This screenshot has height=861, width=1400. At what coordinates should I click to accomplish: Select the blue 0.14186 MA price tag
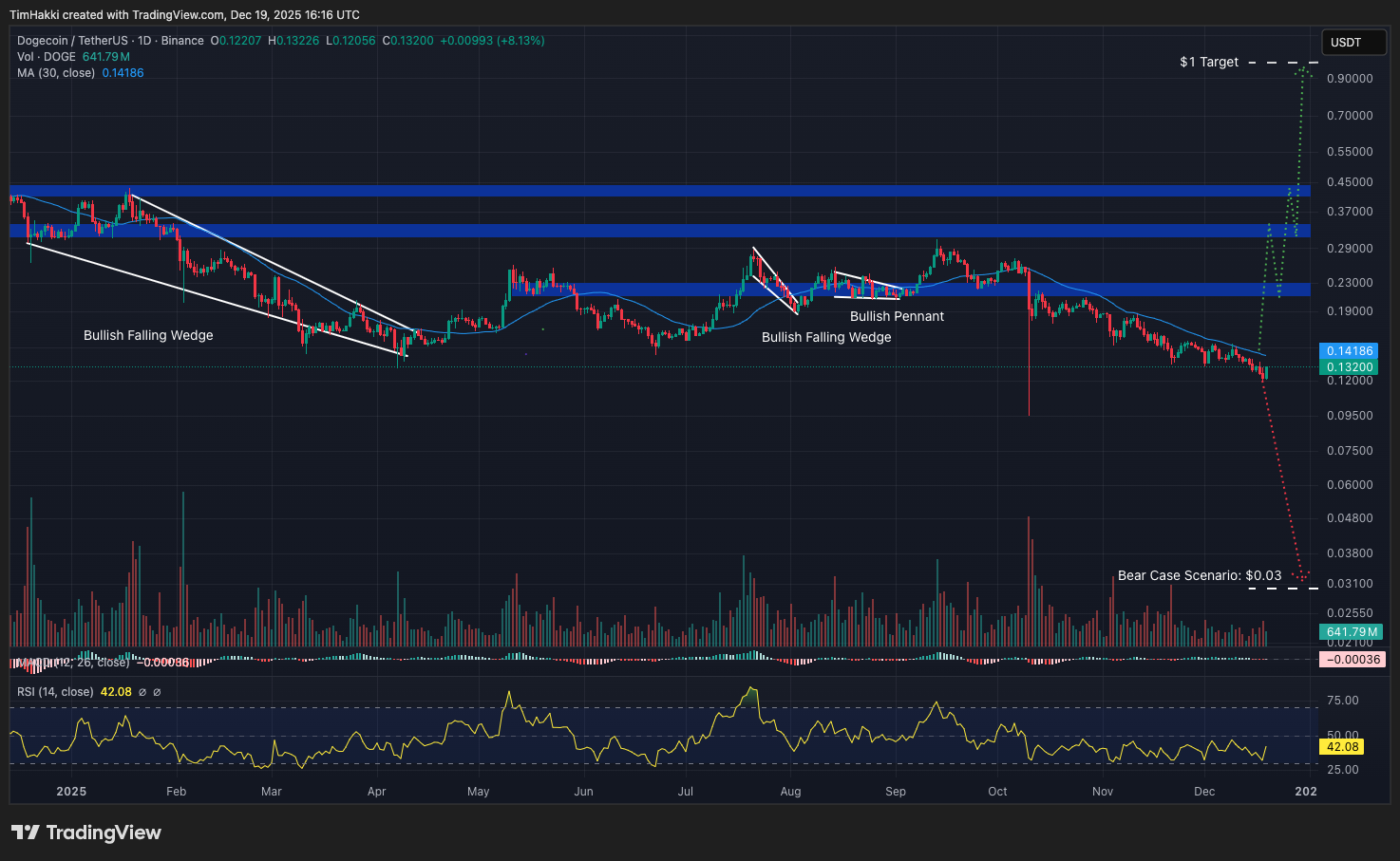(x=1350, y=351)
